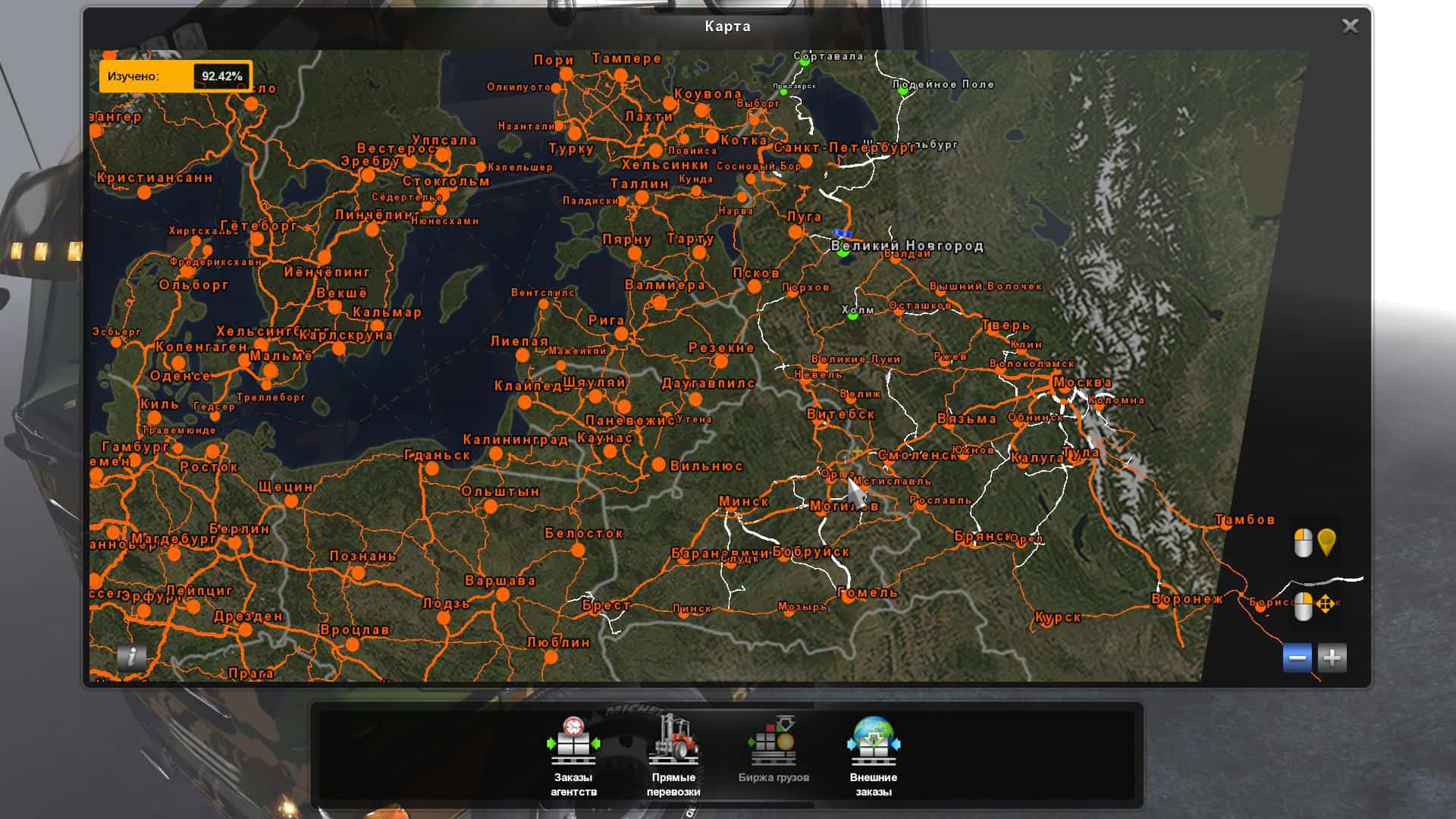Click the map zoom out minus button
Viewport: 1456px width, 819px height.
tap(1297, 657)
